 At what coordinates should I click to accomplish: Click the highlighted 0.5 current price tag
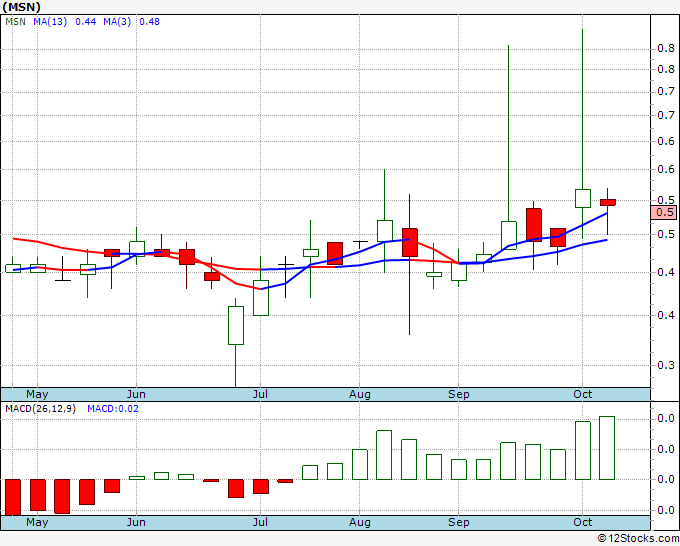coord(664,213)
